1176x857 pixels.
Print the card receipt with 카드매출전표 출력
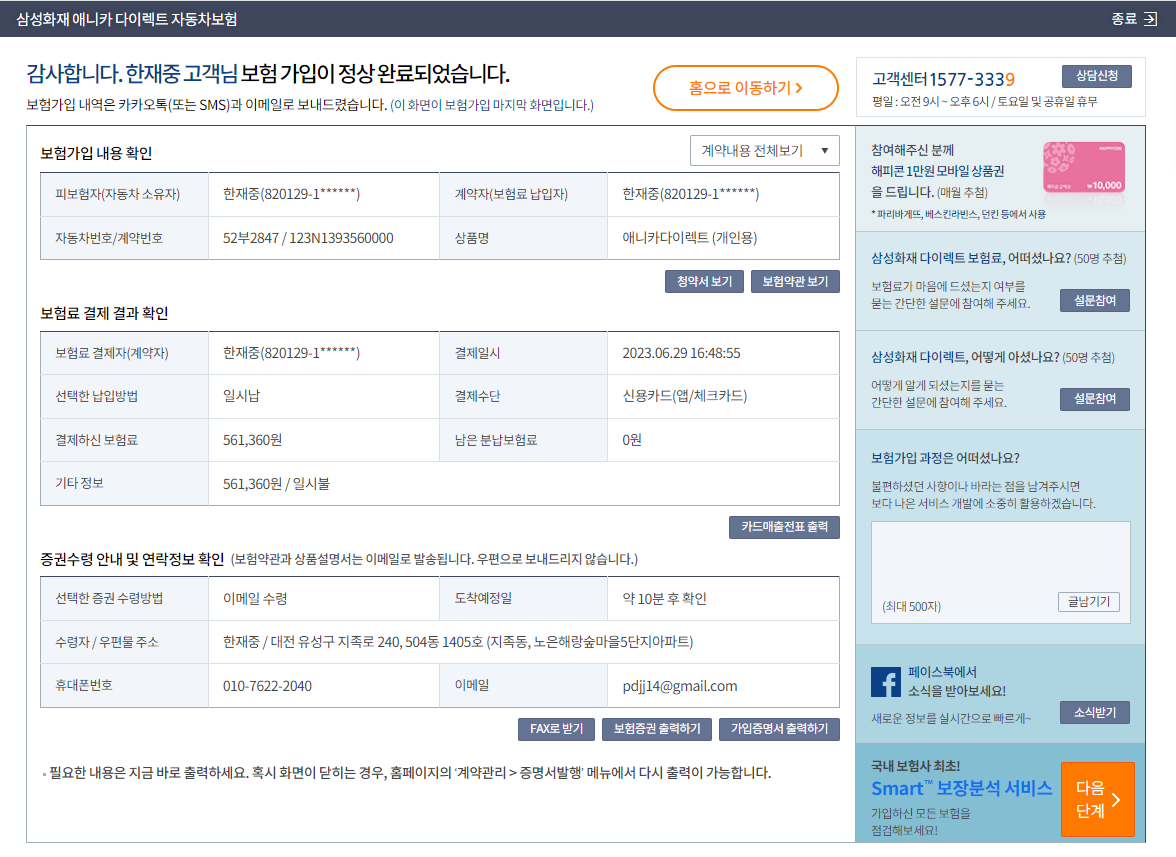coord(784,527)
